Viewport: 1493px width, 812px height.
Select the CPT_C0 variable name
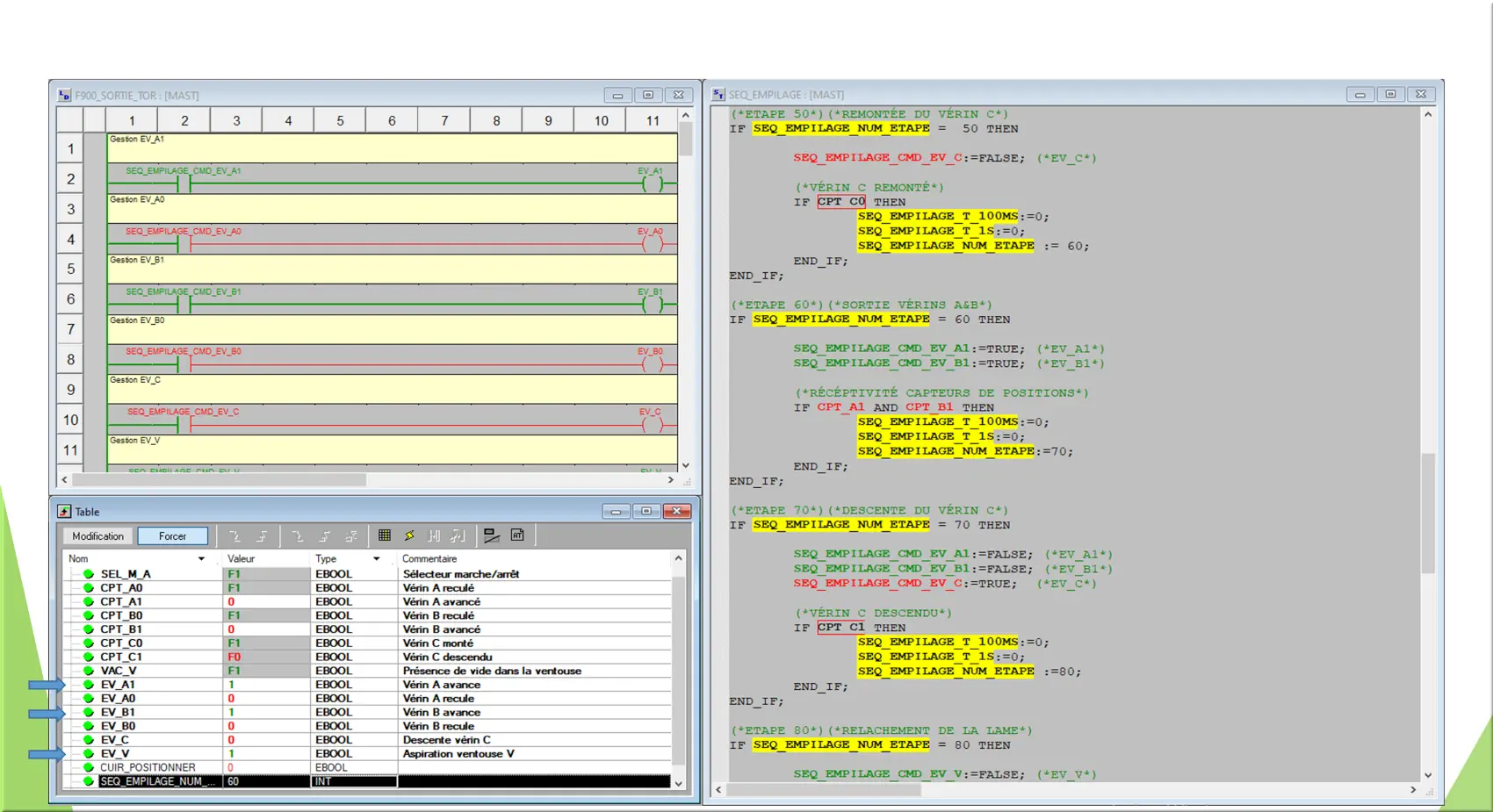[x=121, y=643]
